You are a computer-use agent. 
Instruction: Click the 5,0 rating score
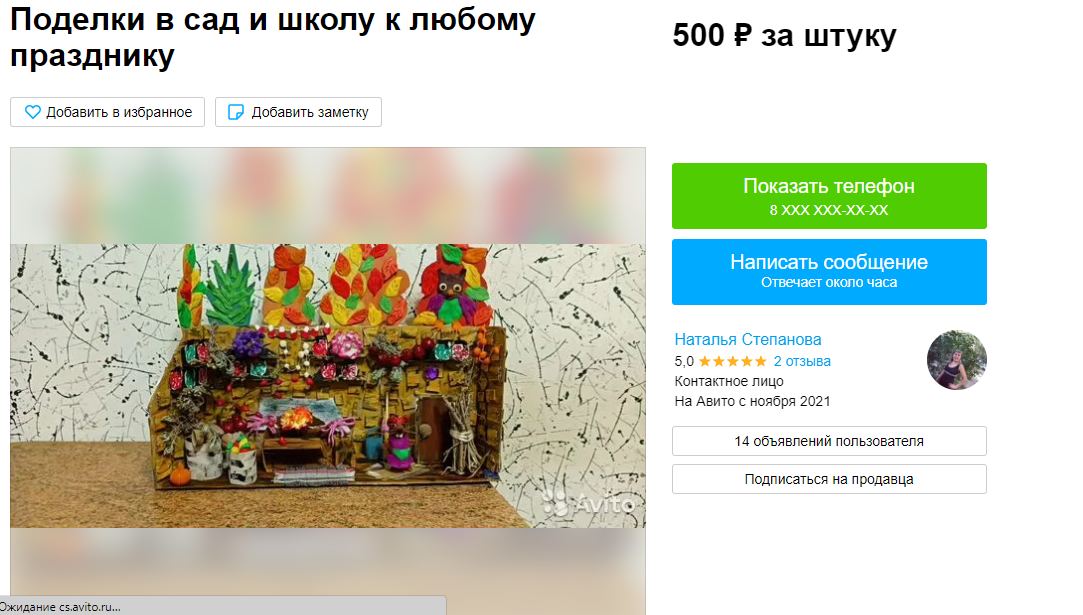(x=684, y=361)
